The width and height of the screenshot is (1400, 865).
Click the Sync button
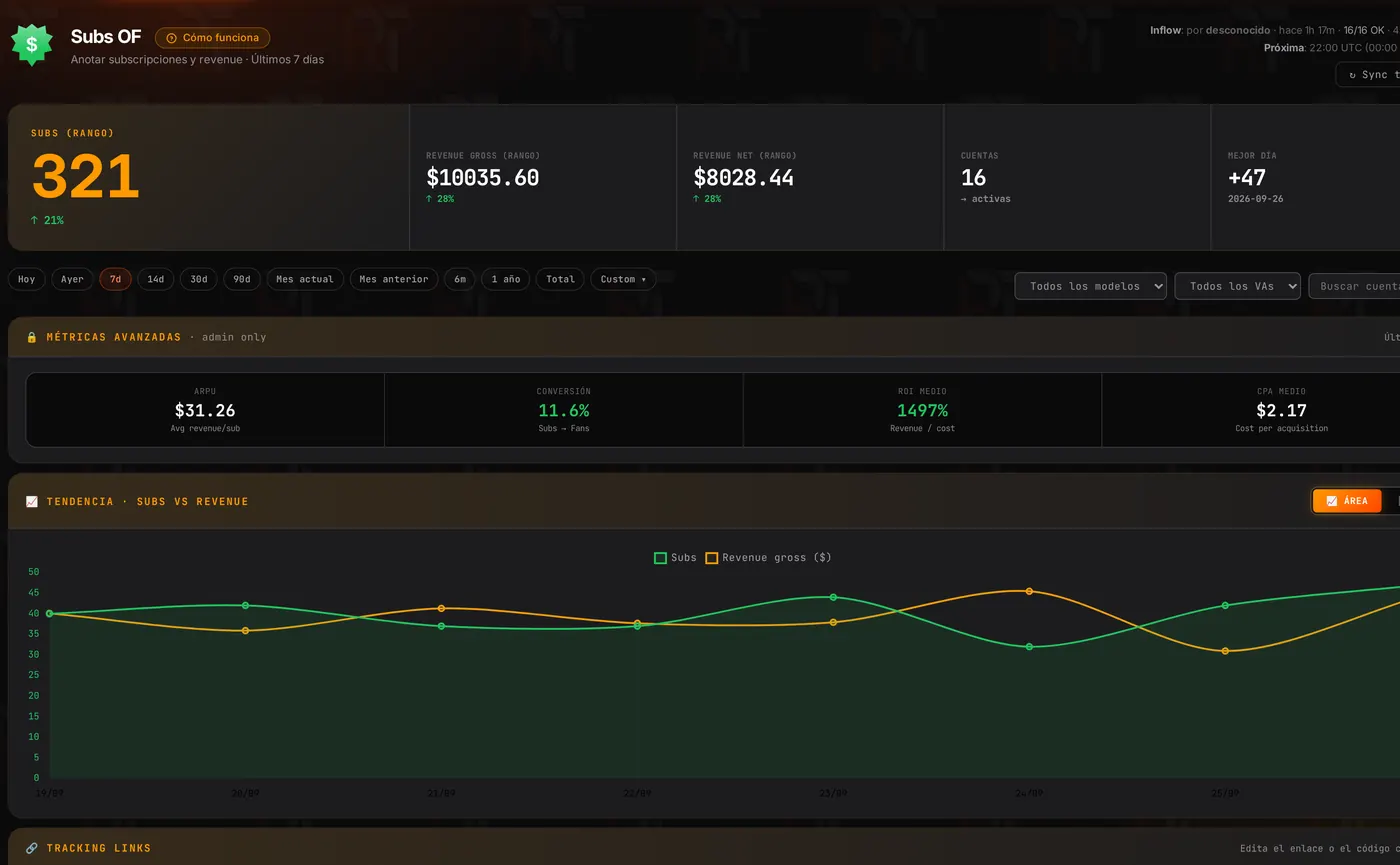pyautogui.click(x=1368, y=75)
